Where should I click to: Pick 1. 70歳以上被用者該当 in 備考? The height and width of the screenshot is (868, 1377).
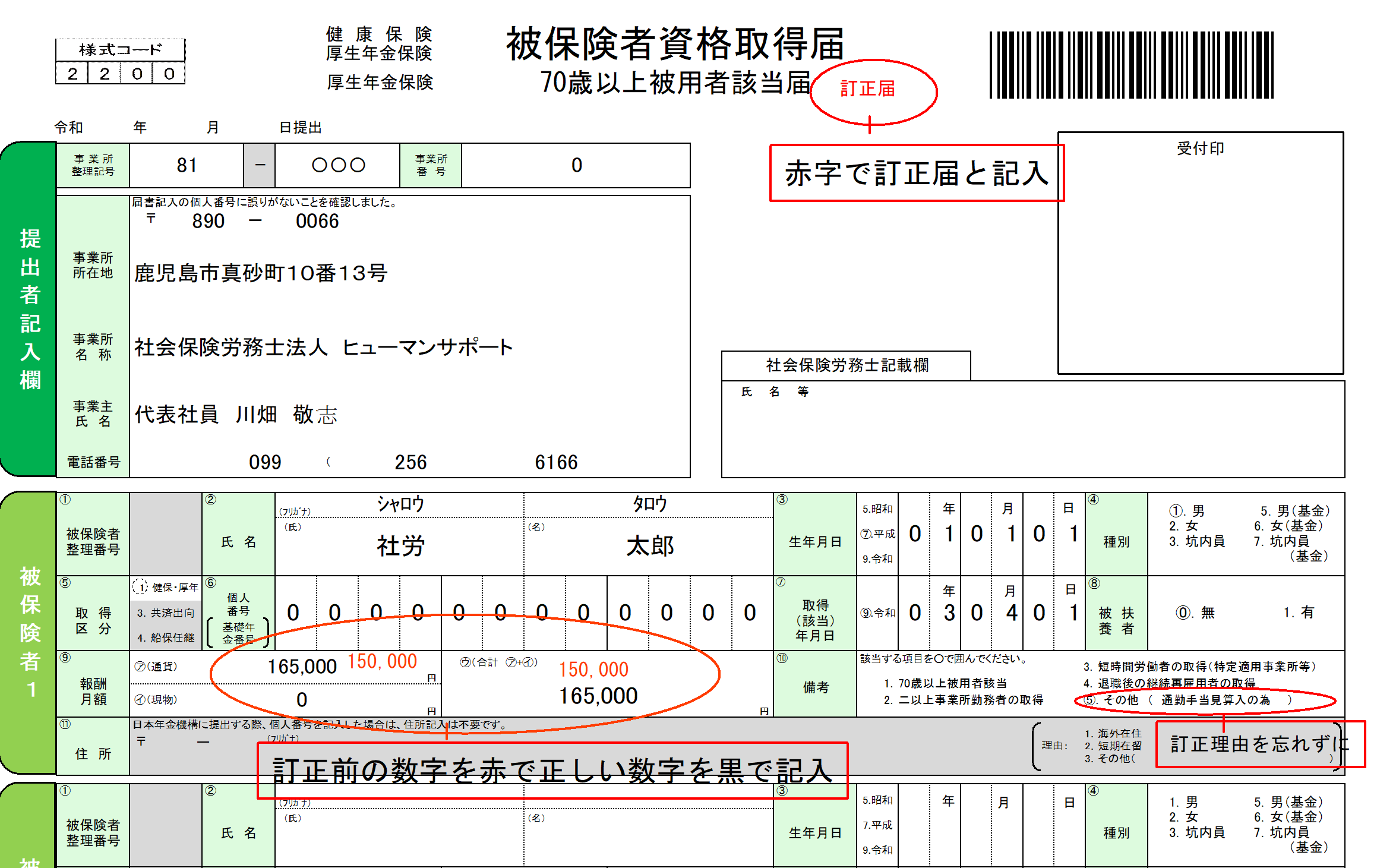click(945, 683)
